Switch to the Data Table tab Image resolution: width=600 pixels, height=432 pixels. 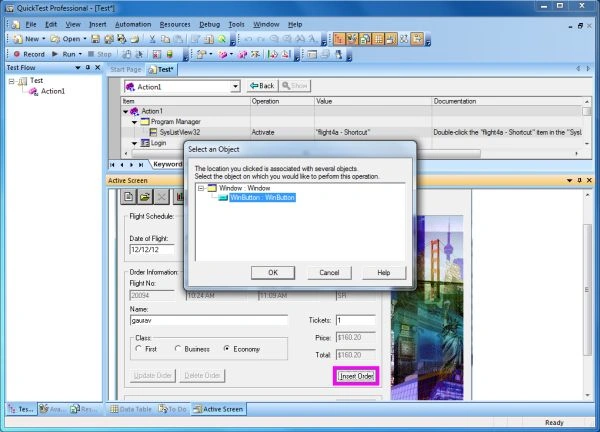pyautogui.click(x=130, y=409)
